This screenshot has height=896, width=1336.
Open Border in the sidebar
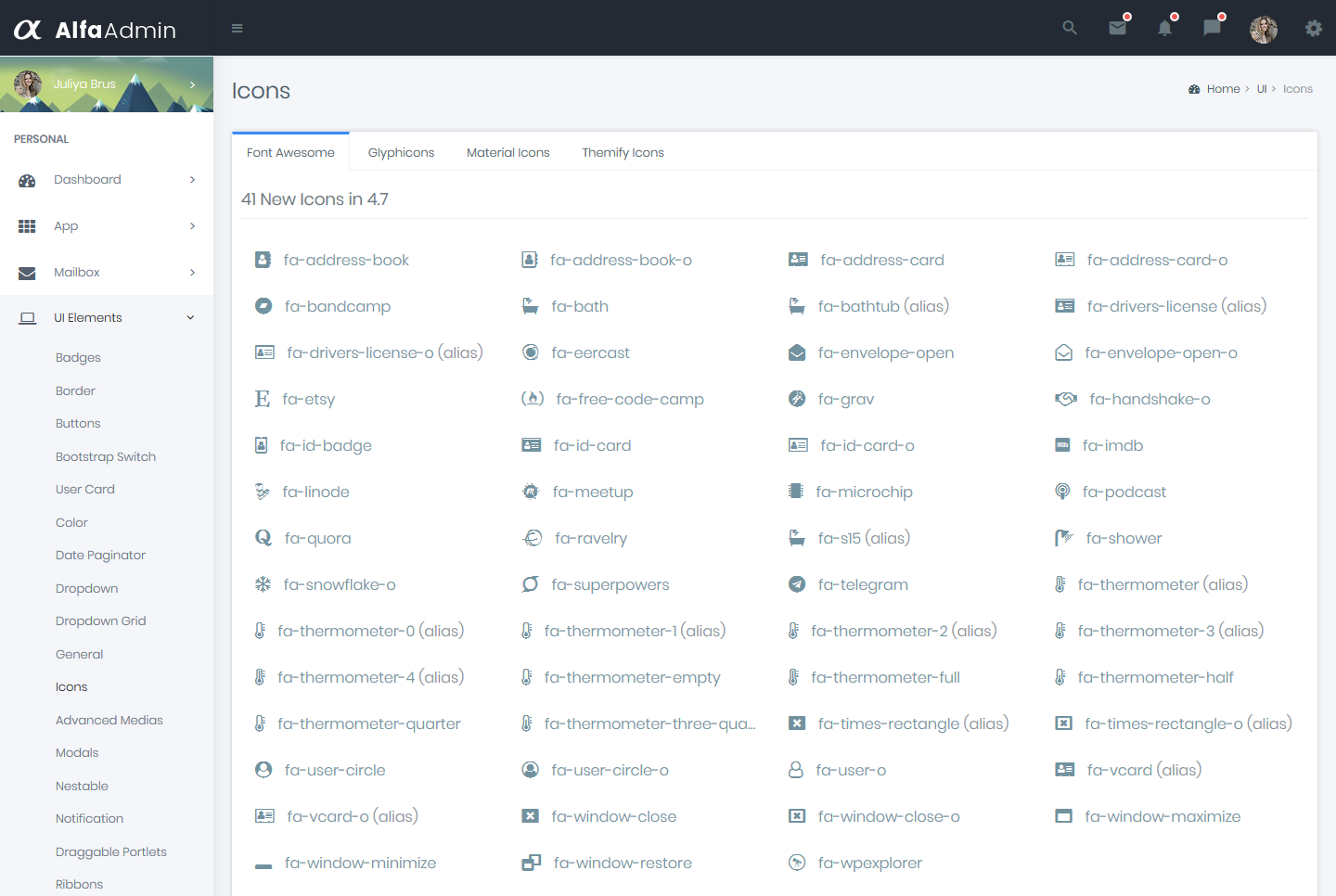coord(75,390)
